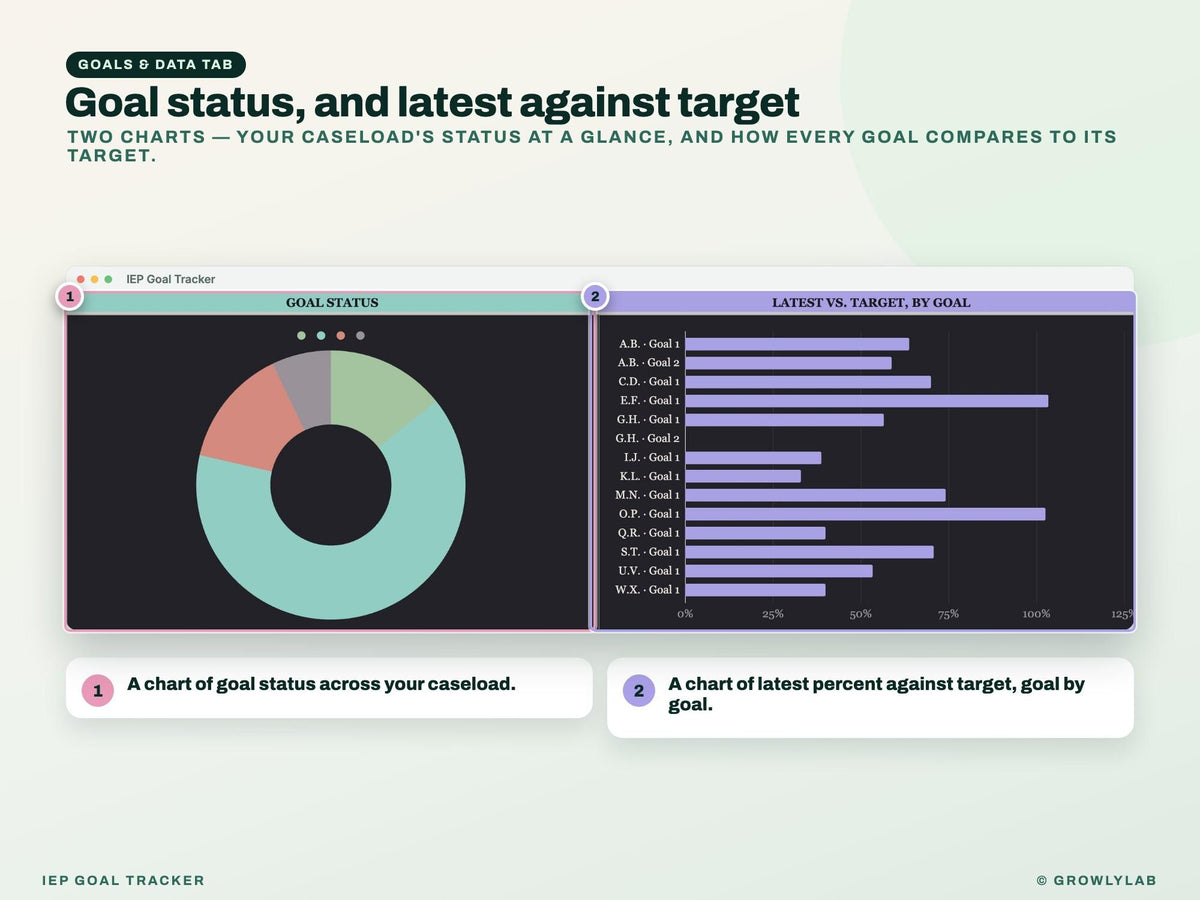1200x900 pixels.
Task: Click the GOALS & DATA TAB pill
Action: [156, 64]
